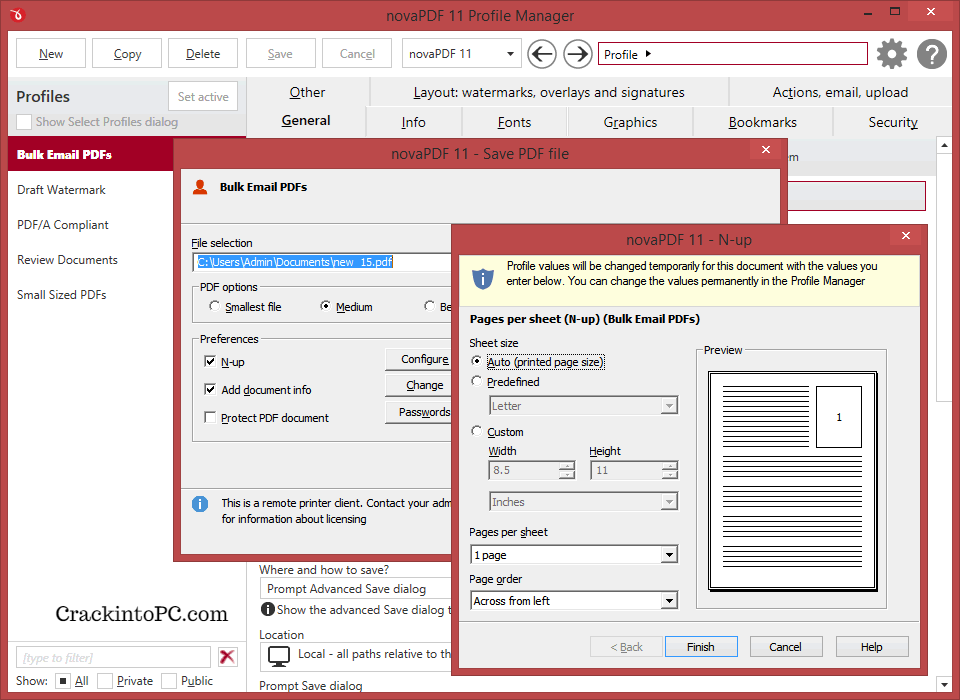This screenshot has height=700, width=960.
Task: Uncheck Add document info checkbox
Action: coord(209,390)
